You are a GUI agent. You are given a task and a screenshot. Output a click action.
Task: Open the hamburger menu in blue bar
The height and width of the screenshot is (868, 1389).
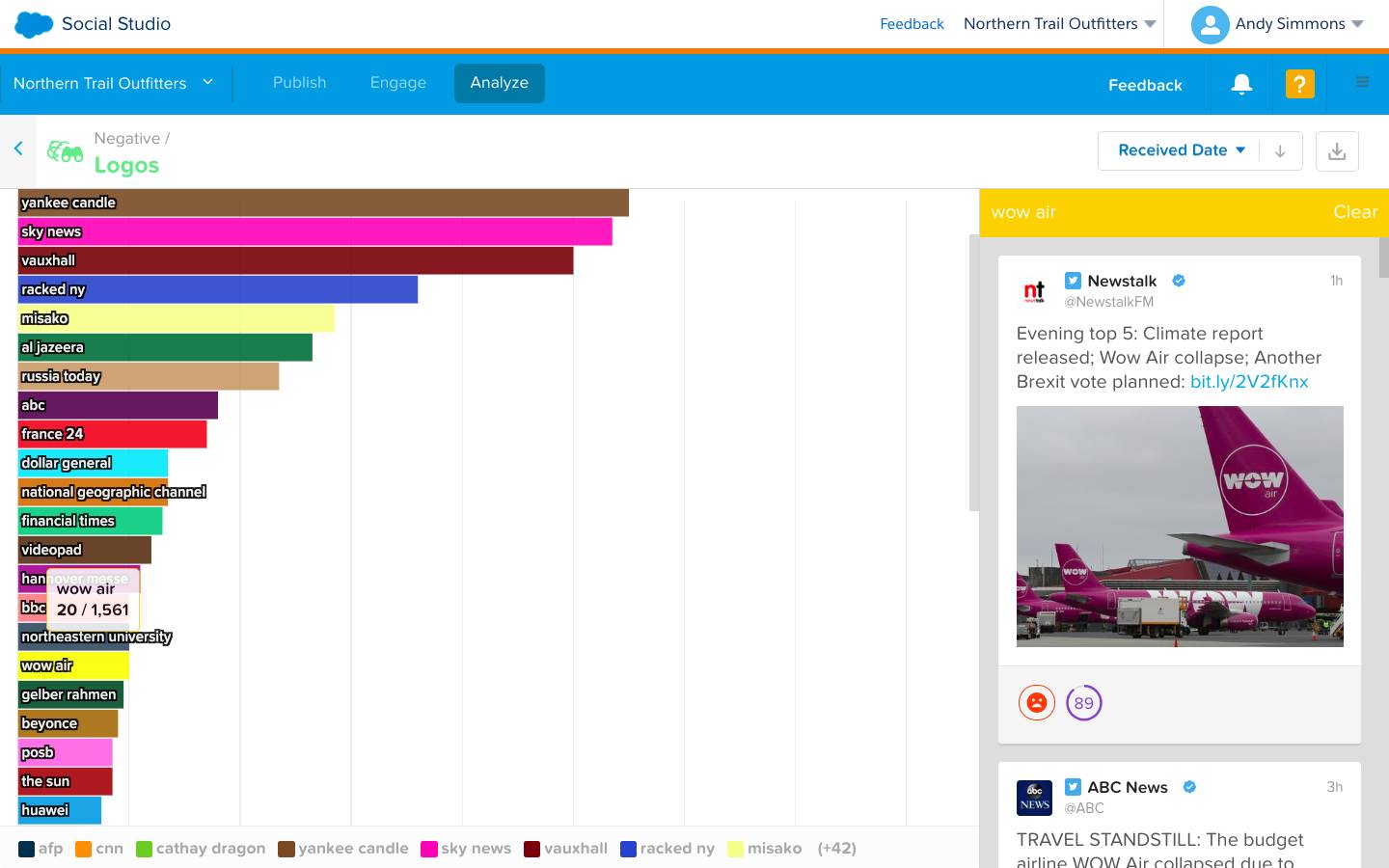point(1362,83)
